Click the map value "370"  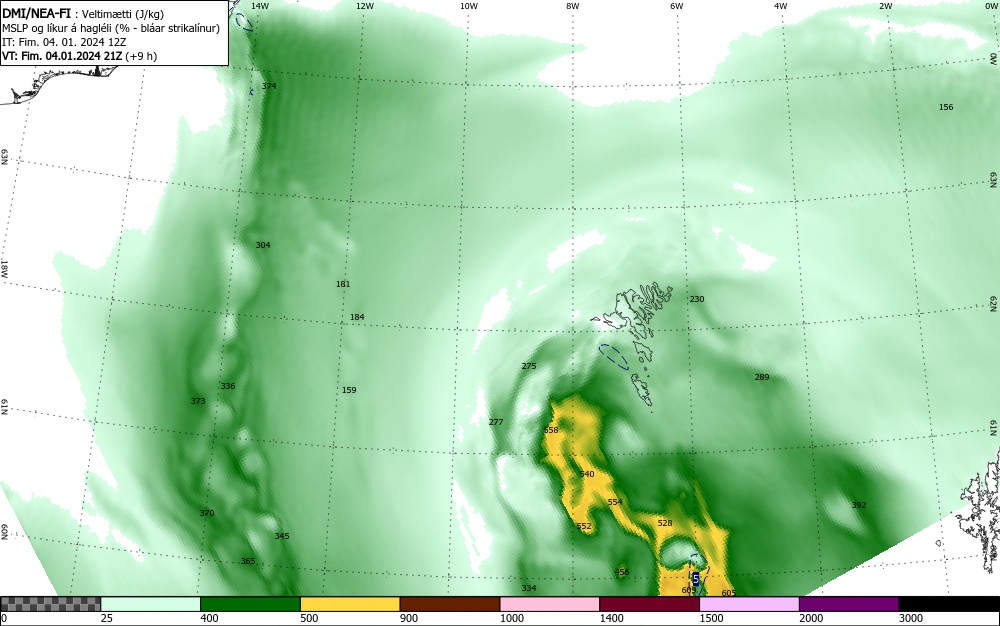(207, 513)
